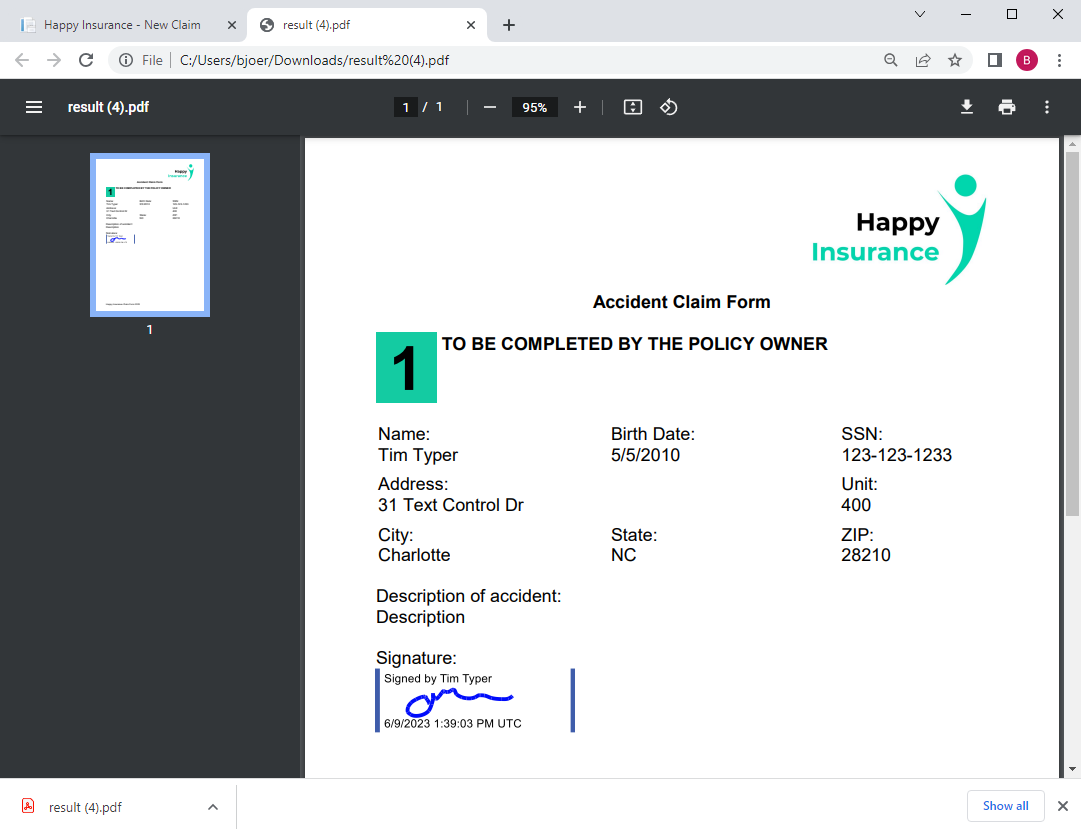Share this page from address bar
Viewport: 1081px width, 835px height.
(923, 60)
